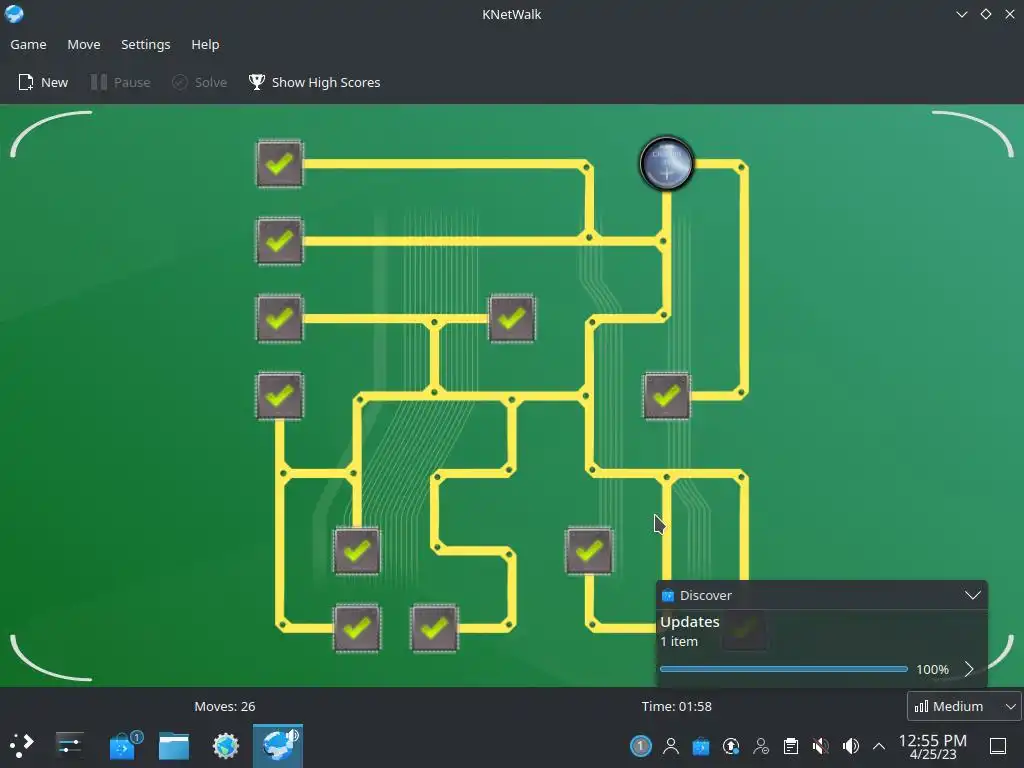Click the muted audio tray icon

[x=821, y=746]
